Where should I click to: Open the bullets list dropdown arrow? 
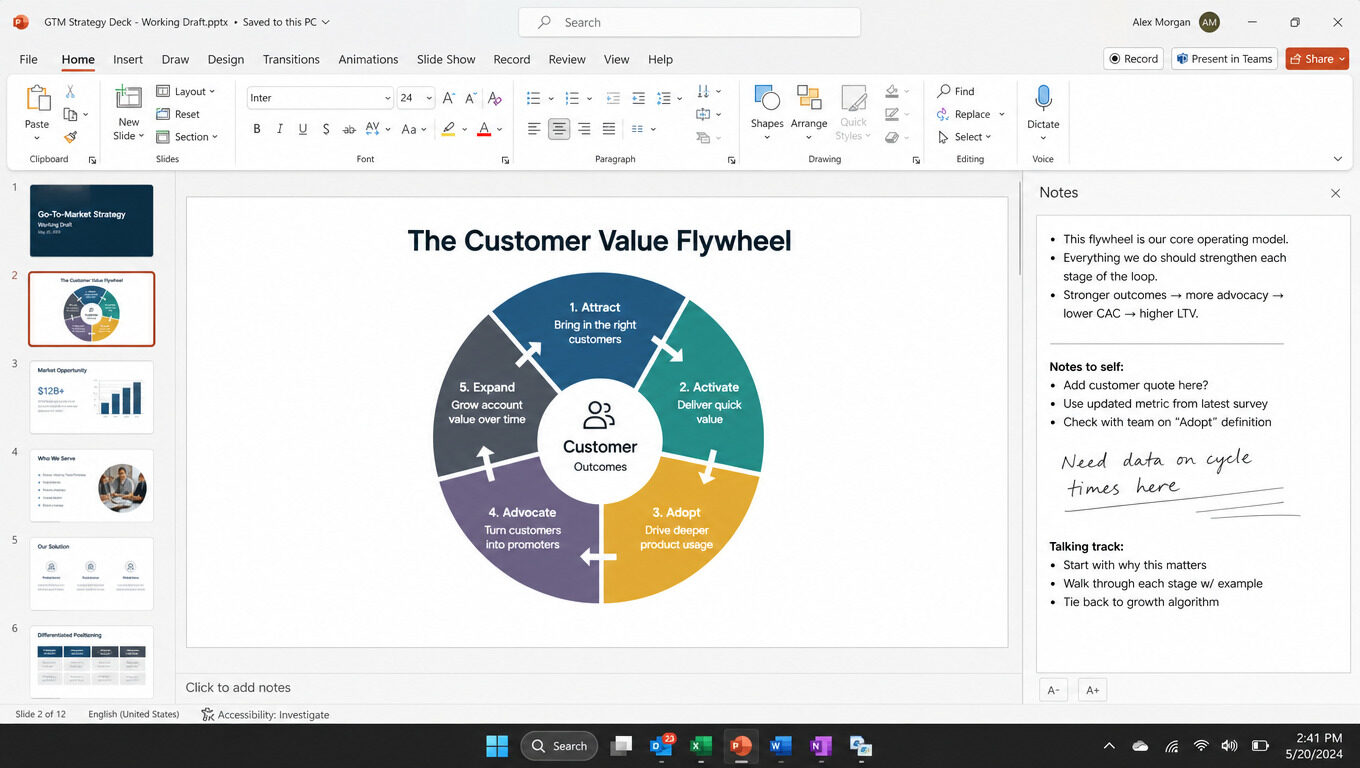pyautogui.click(x=550, y=98)
